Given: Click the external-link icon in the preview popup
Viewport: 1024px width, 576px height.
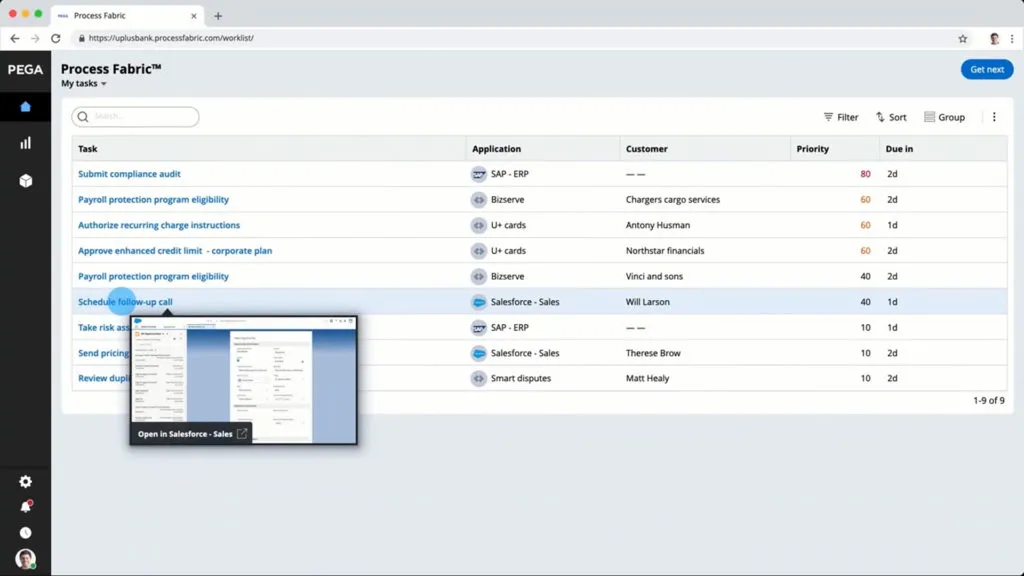Looking at the screenshot, I should tap(242, 434).
